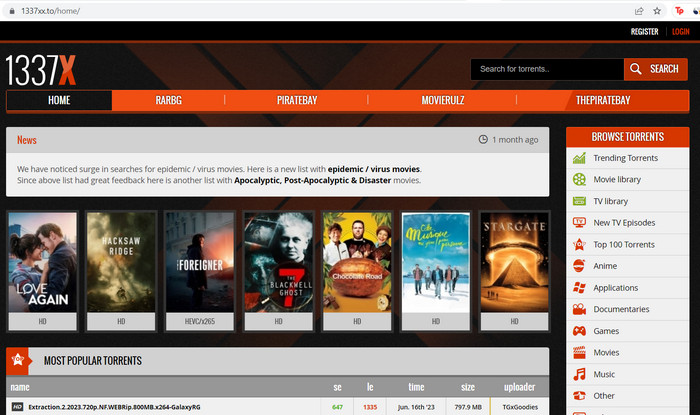Screen dimensions: 700x415
Task: Open Apocalyptic, Post-Apocalyptic & Disaster link
Action: (312, 180)
